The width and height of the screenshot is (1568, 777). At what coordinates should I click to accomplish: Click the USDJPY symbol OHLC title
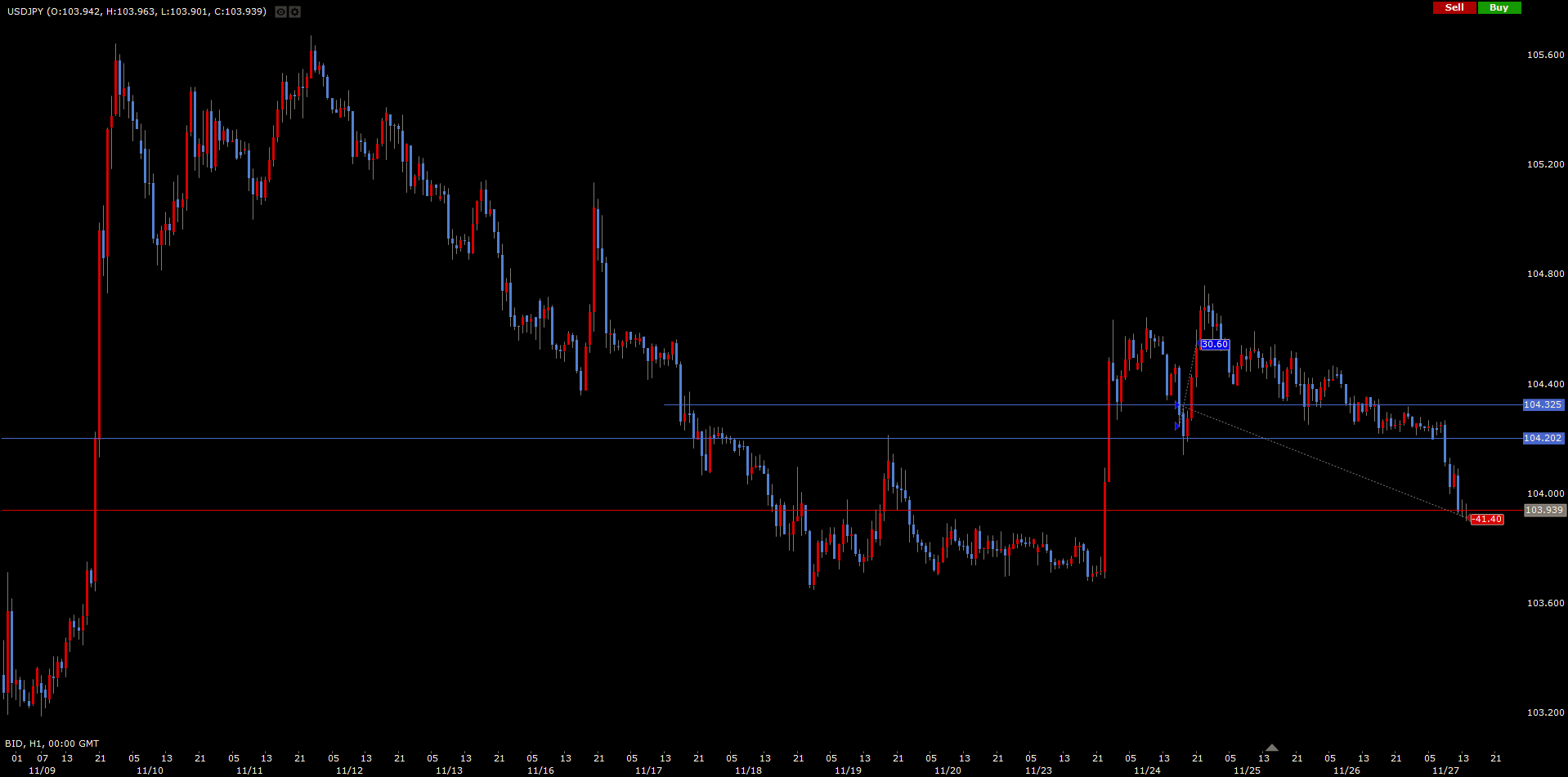pos(137,11)
